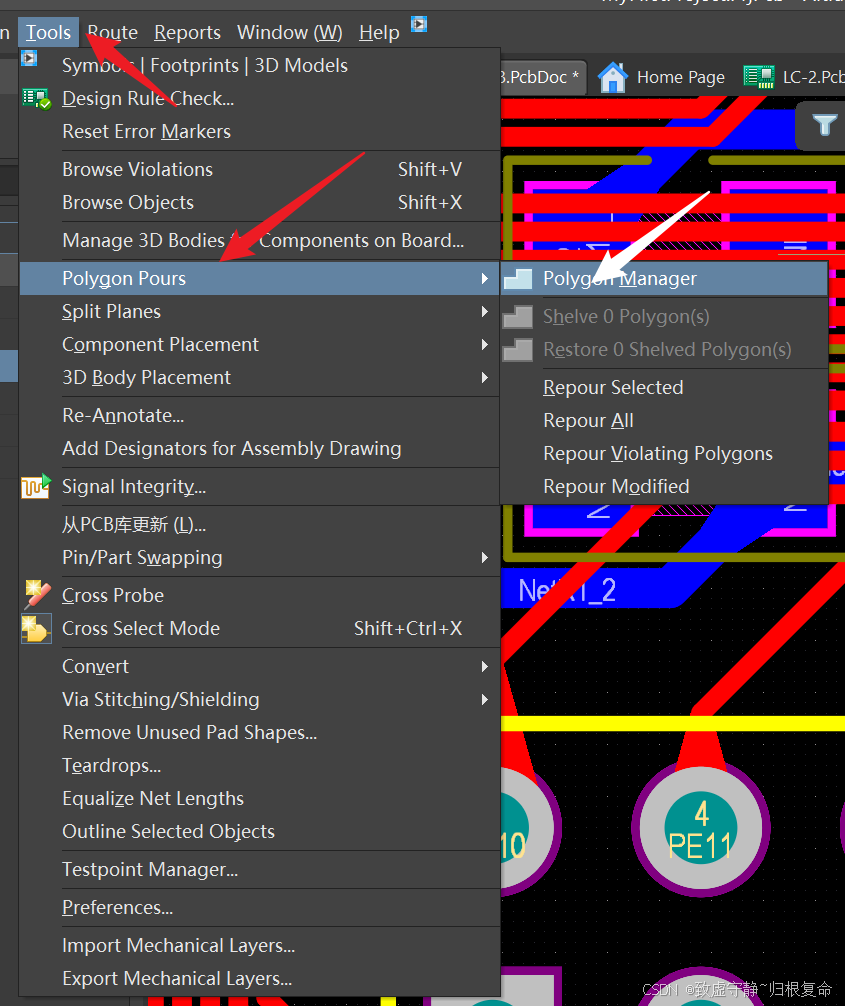Choose Repour All
The height and width of the screenshot is (1006, 845).
coord(664,420)
